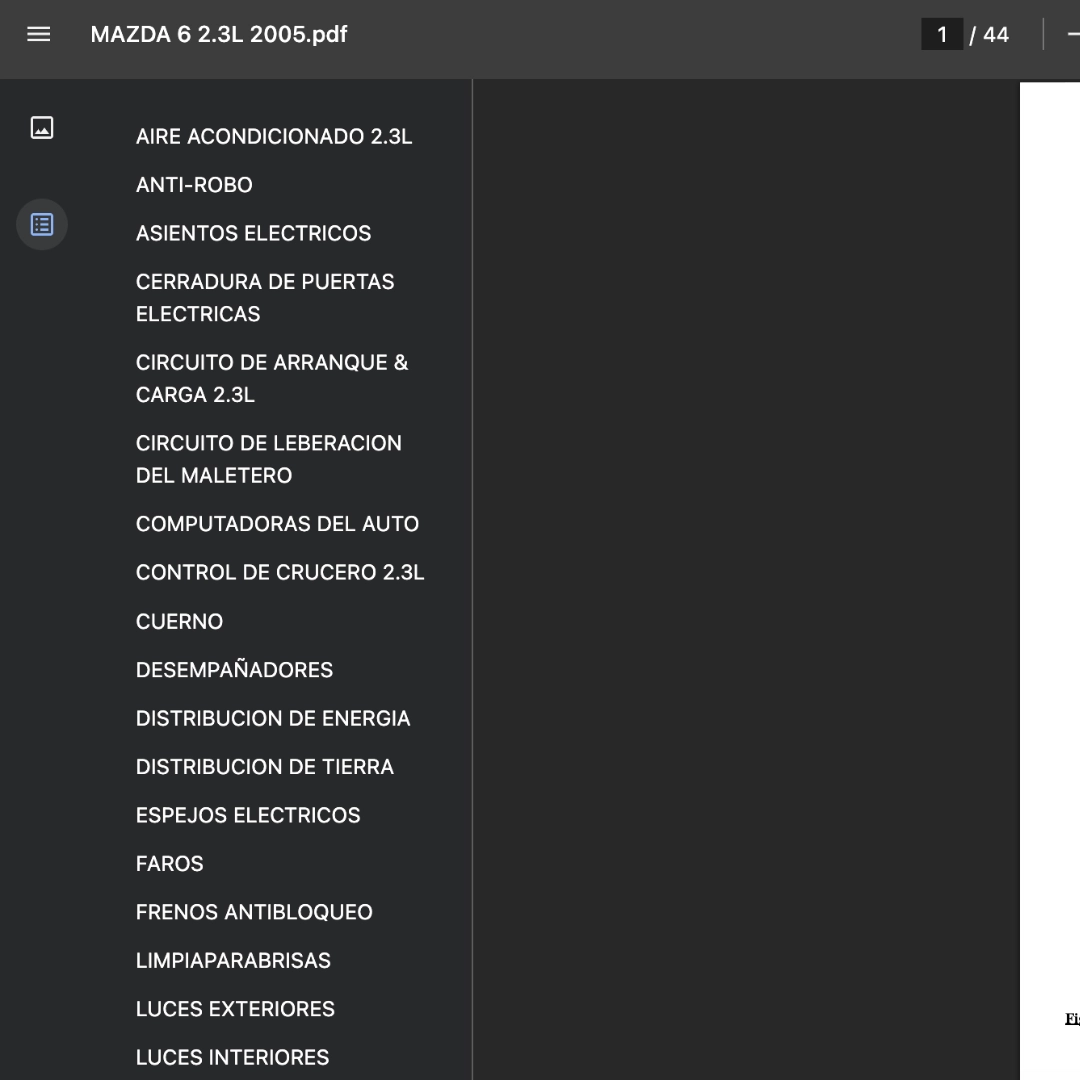1080x1080 pixels.
Task: Open the ESPEJOS ELECTRICOS outline entry
Action: [248, 816]
